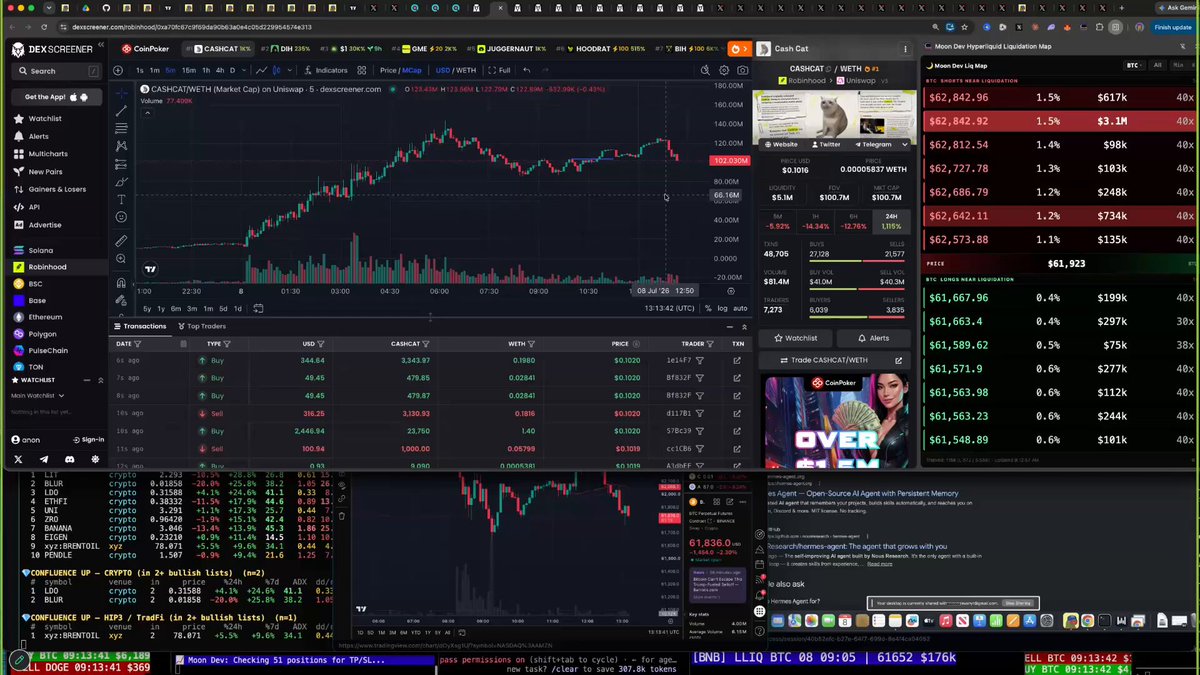Select the ruler measure tool
Screen dimensions: 1200x675
(121, 241)
